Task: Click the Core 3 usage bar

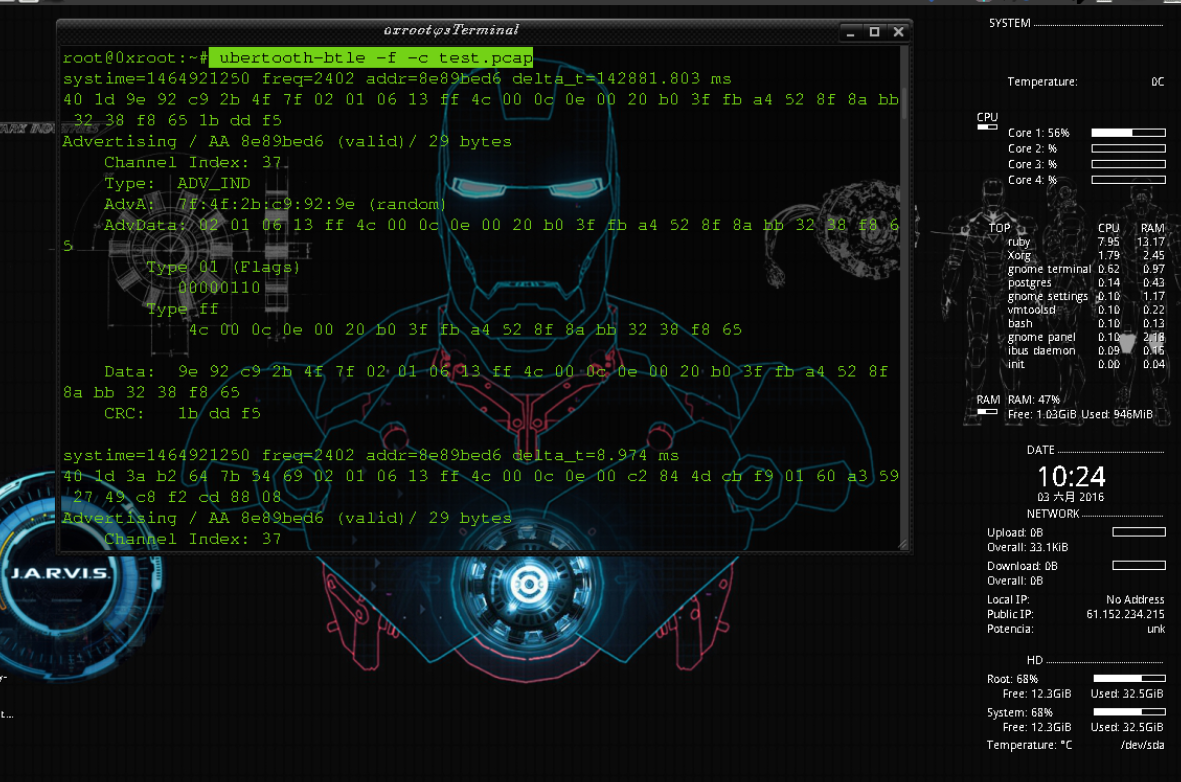Action: (x=1128, y=164)
